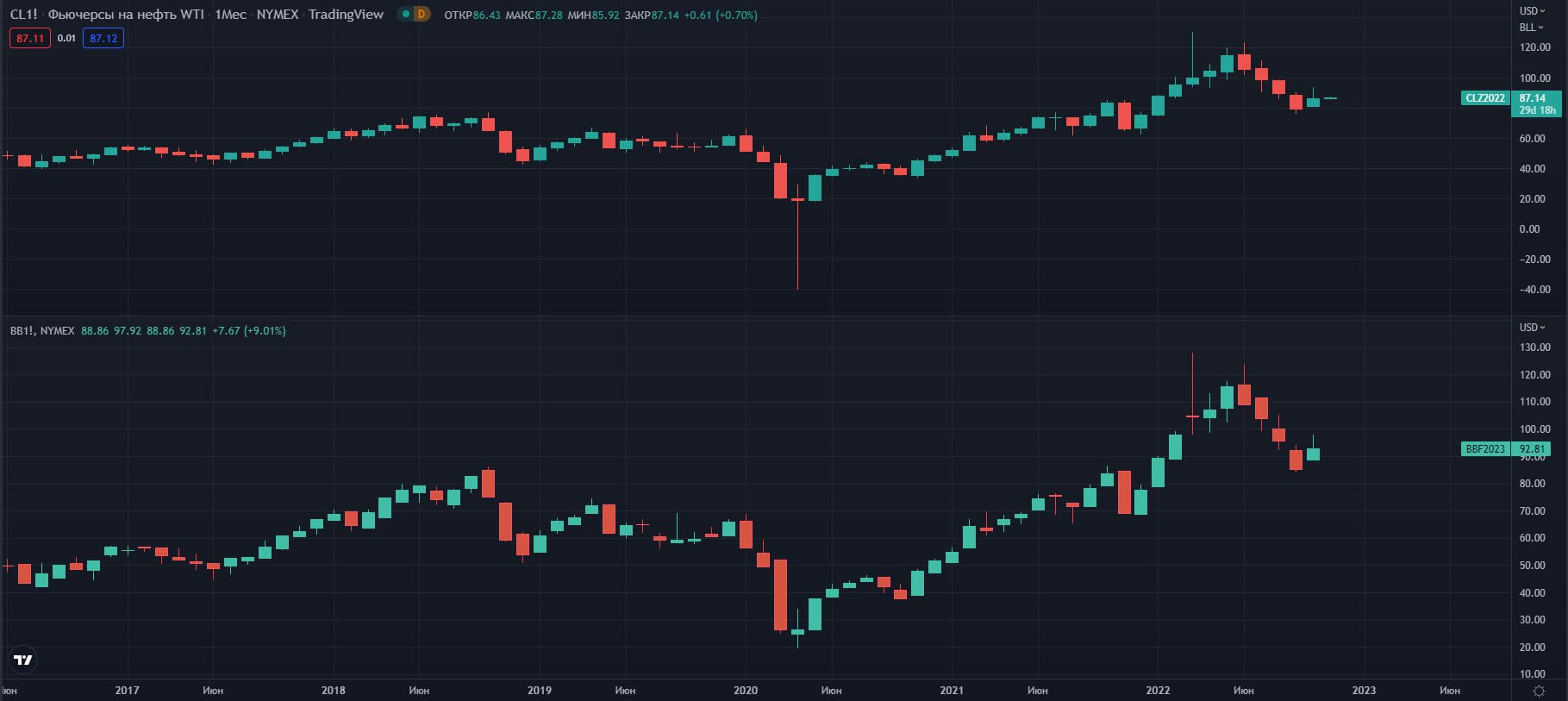Click the BB1!, NYMEX legend title

42,330
